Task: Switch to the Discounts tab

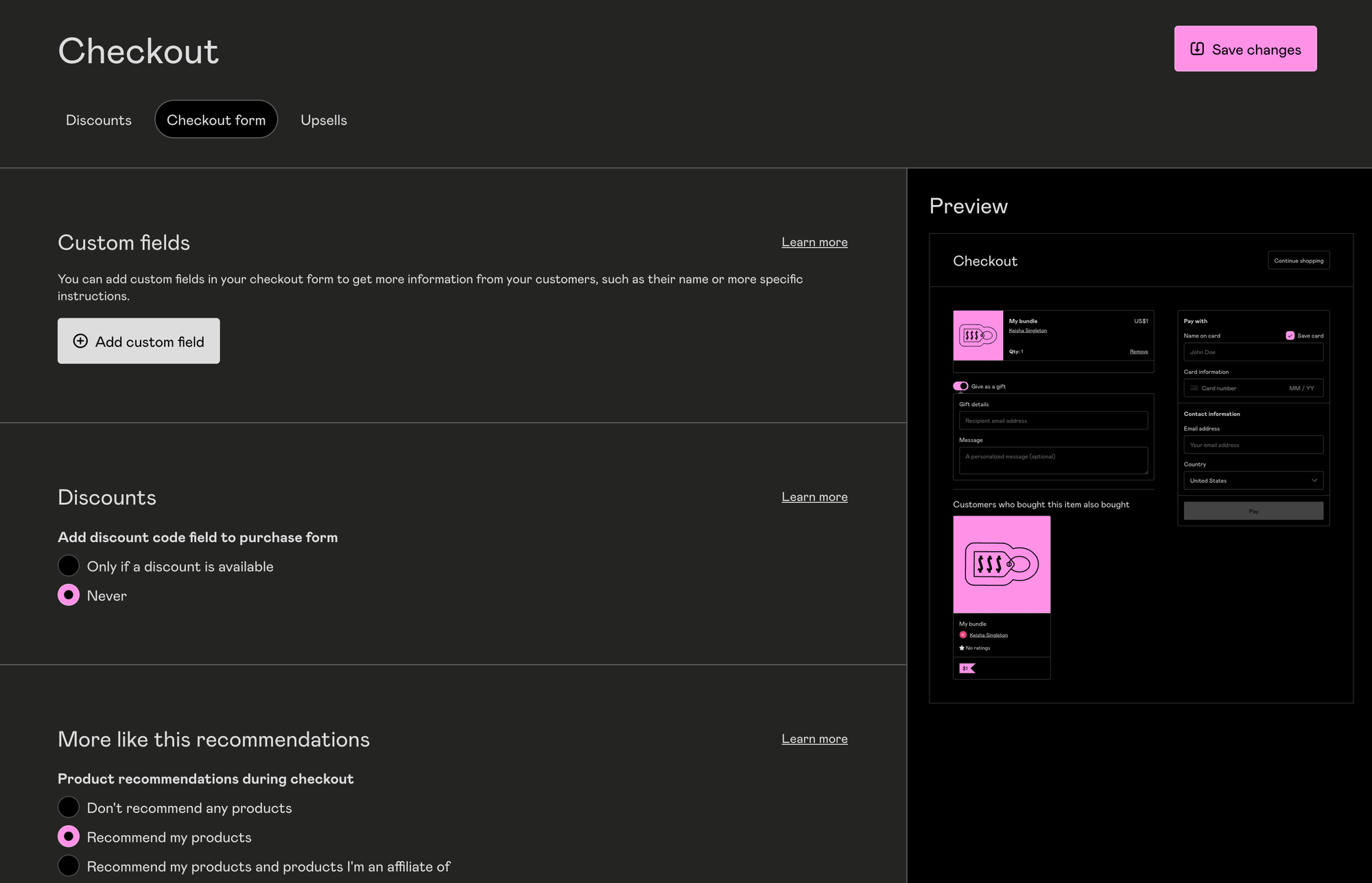Action: [x=99, y=120]
